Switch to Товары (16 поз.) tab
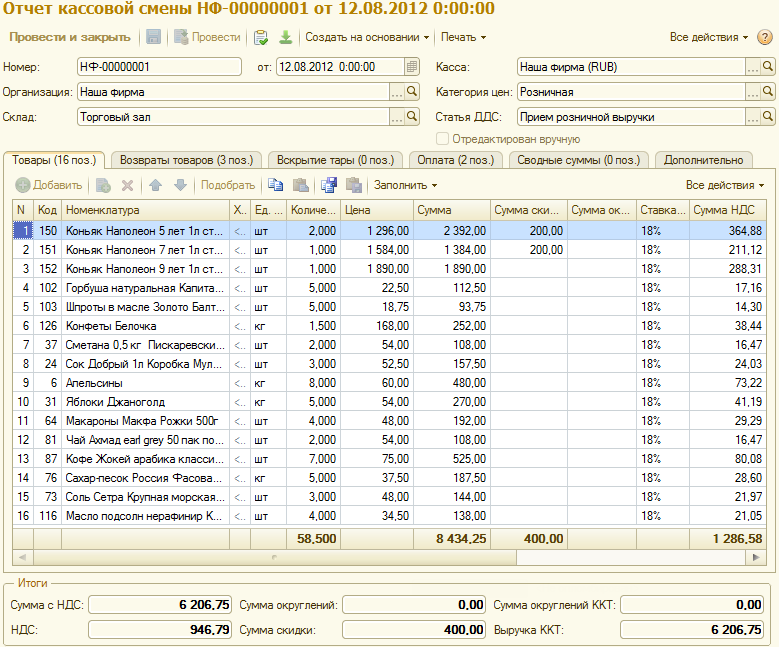Screen dimensions: 779x647 (54, 160)
